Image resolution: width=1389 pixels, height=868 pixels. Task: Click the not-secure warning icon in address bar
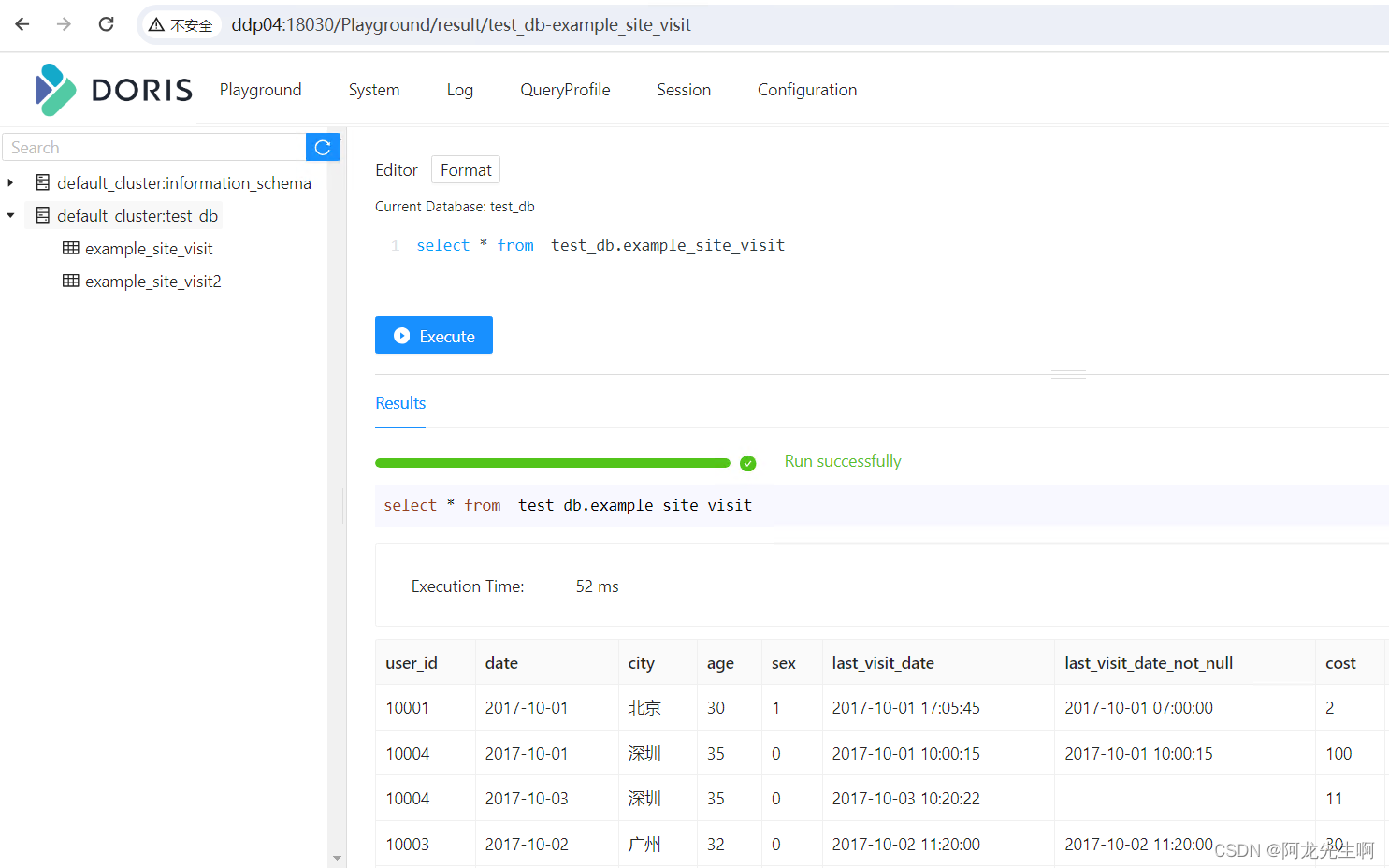[157, 25]
